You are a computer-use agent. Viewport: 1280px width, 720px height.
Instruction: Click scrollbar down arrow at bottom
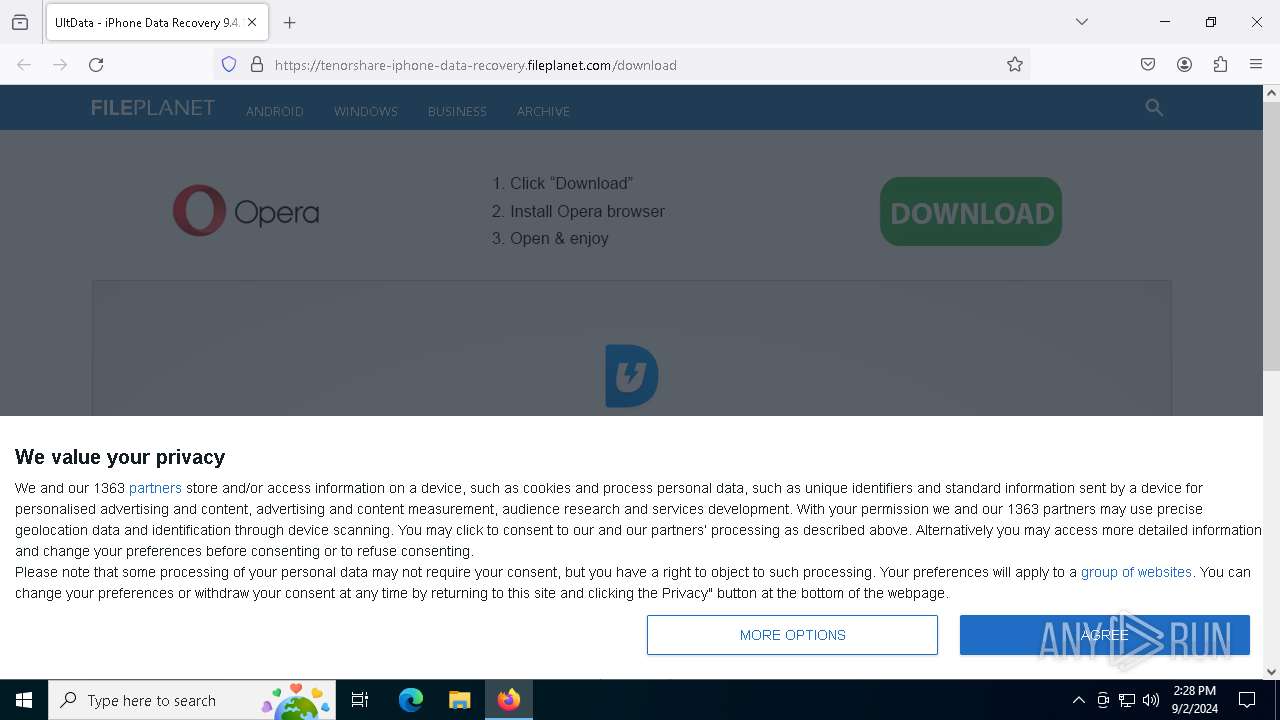click(x=1271, y=672)
